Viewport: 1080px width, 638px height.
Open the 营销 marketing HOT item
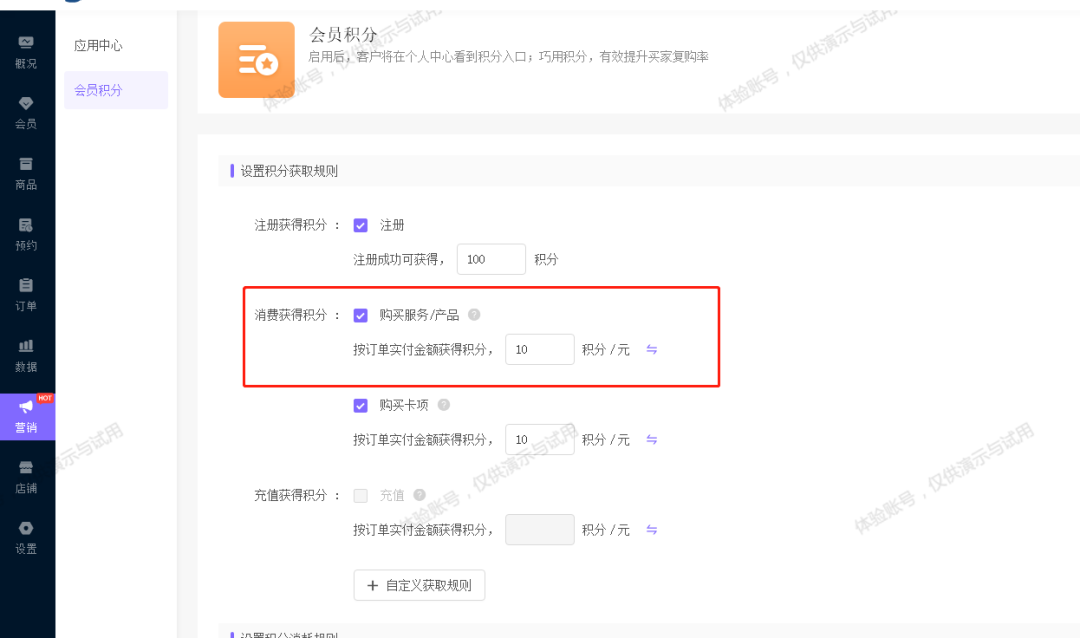click(x=26, y=416)
